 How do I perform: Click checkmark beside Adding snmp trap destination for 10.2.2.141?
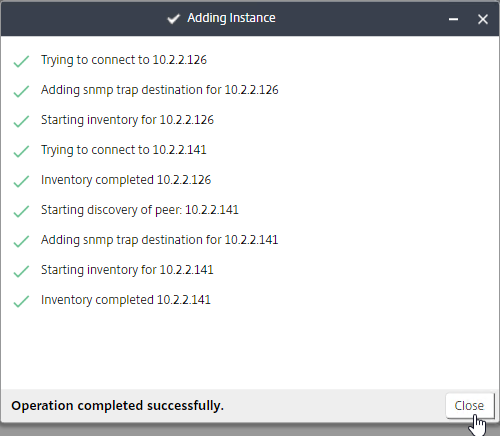pos(21,241)
